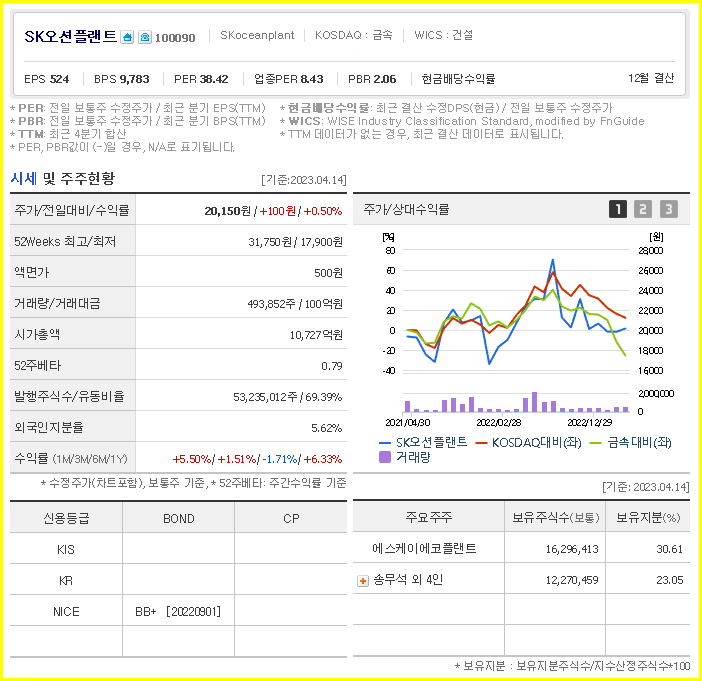Click the 현금배당수익률 label
This screenshot has width=702, height=681.
click(x=458, y=79)
